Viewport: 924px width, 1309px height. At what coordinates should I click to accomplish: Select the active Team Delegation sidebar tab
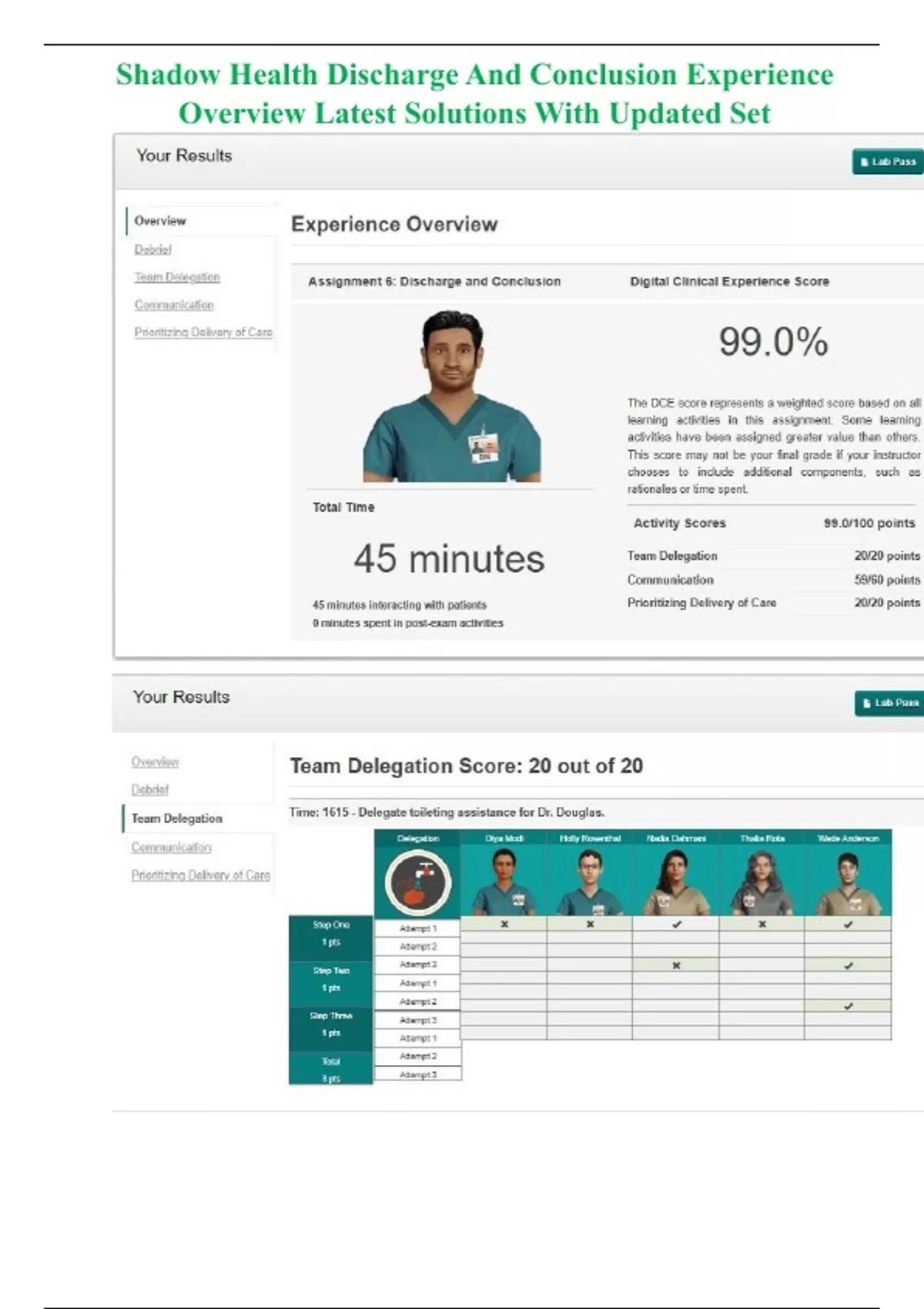point(176,819)
